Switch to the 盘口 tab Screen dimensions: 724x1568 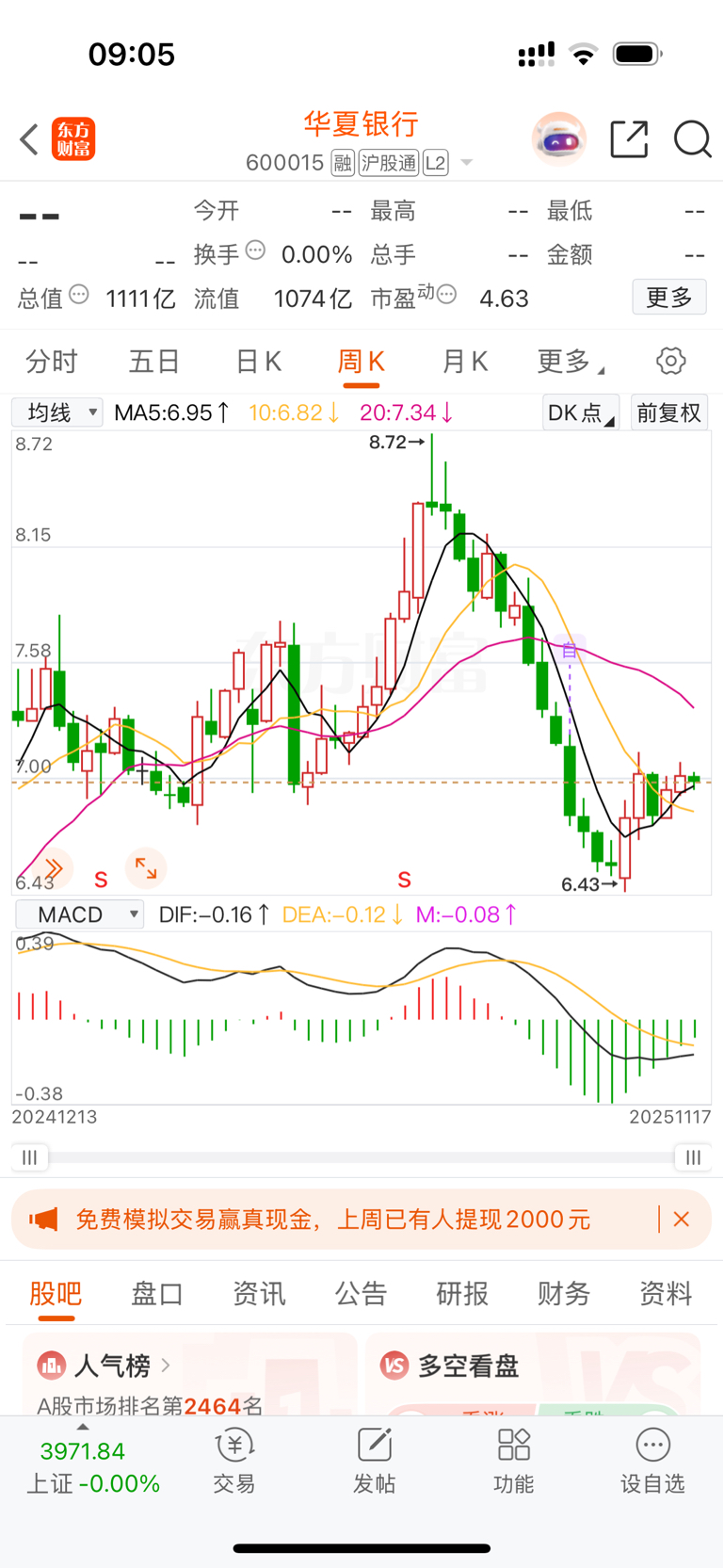(157, 1293)
